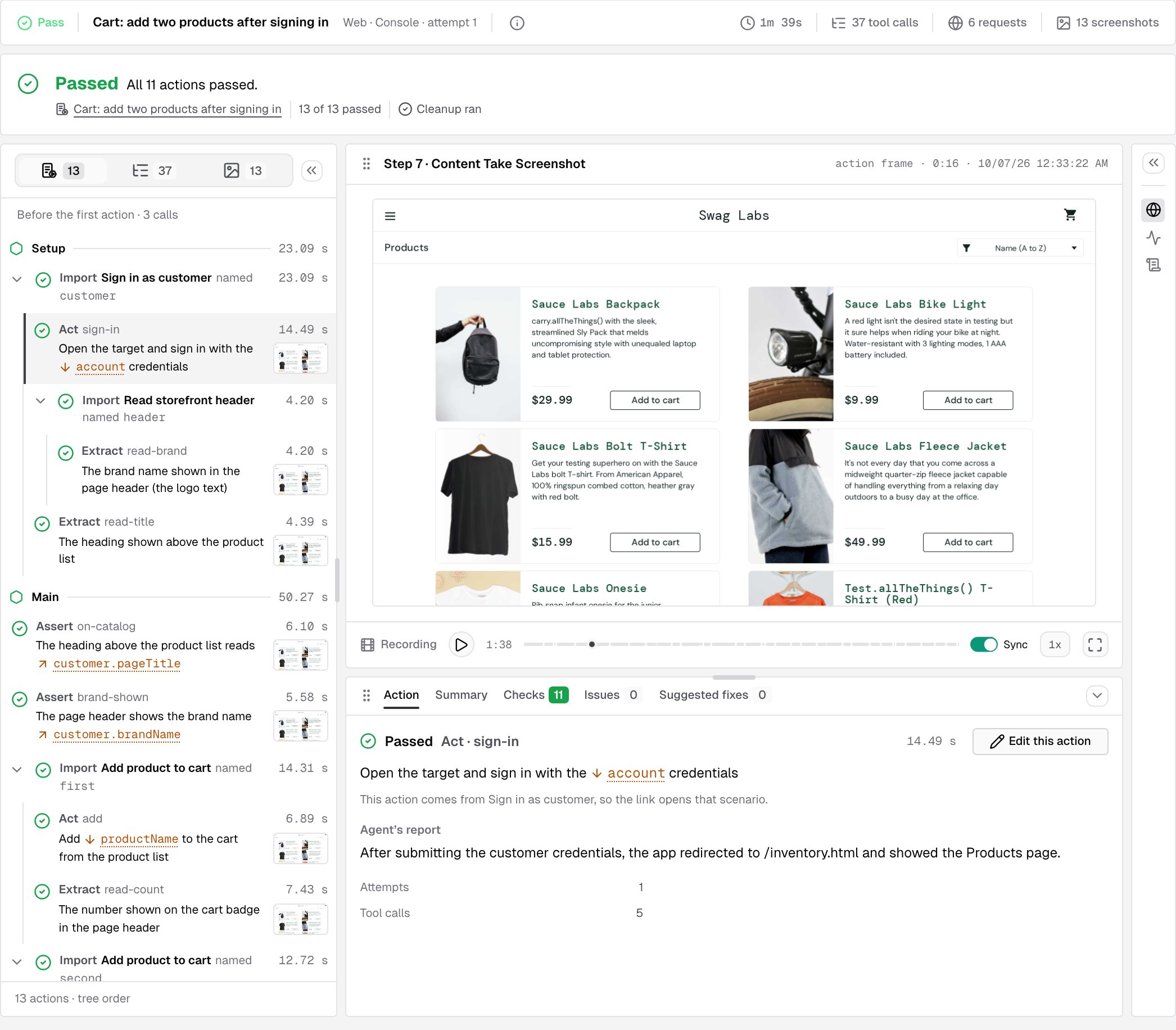Open the Name (A to Z) sort dropdown

tap(1020, 249)
